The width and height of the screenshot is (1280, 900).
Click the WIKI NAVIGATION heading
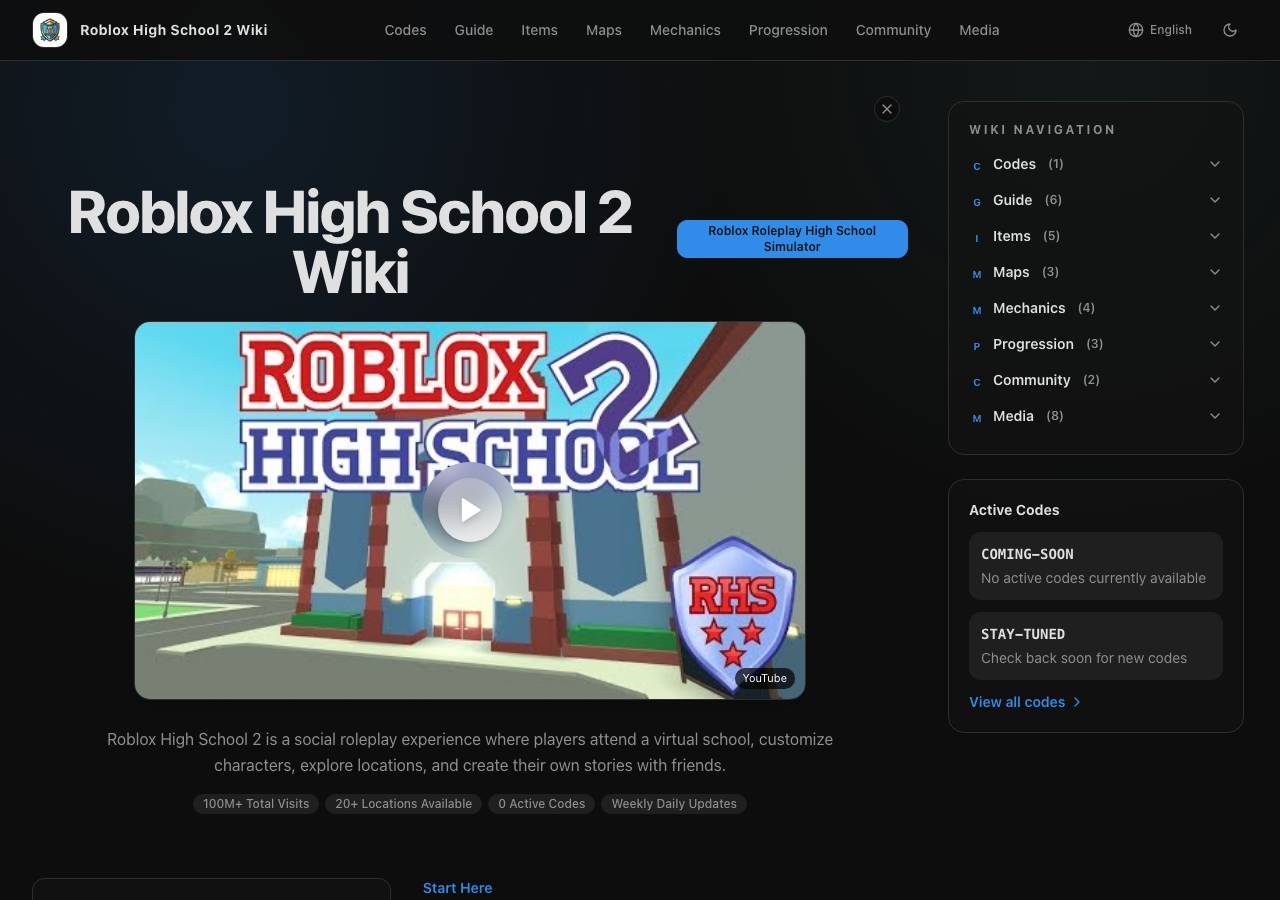coord(1042,130)
